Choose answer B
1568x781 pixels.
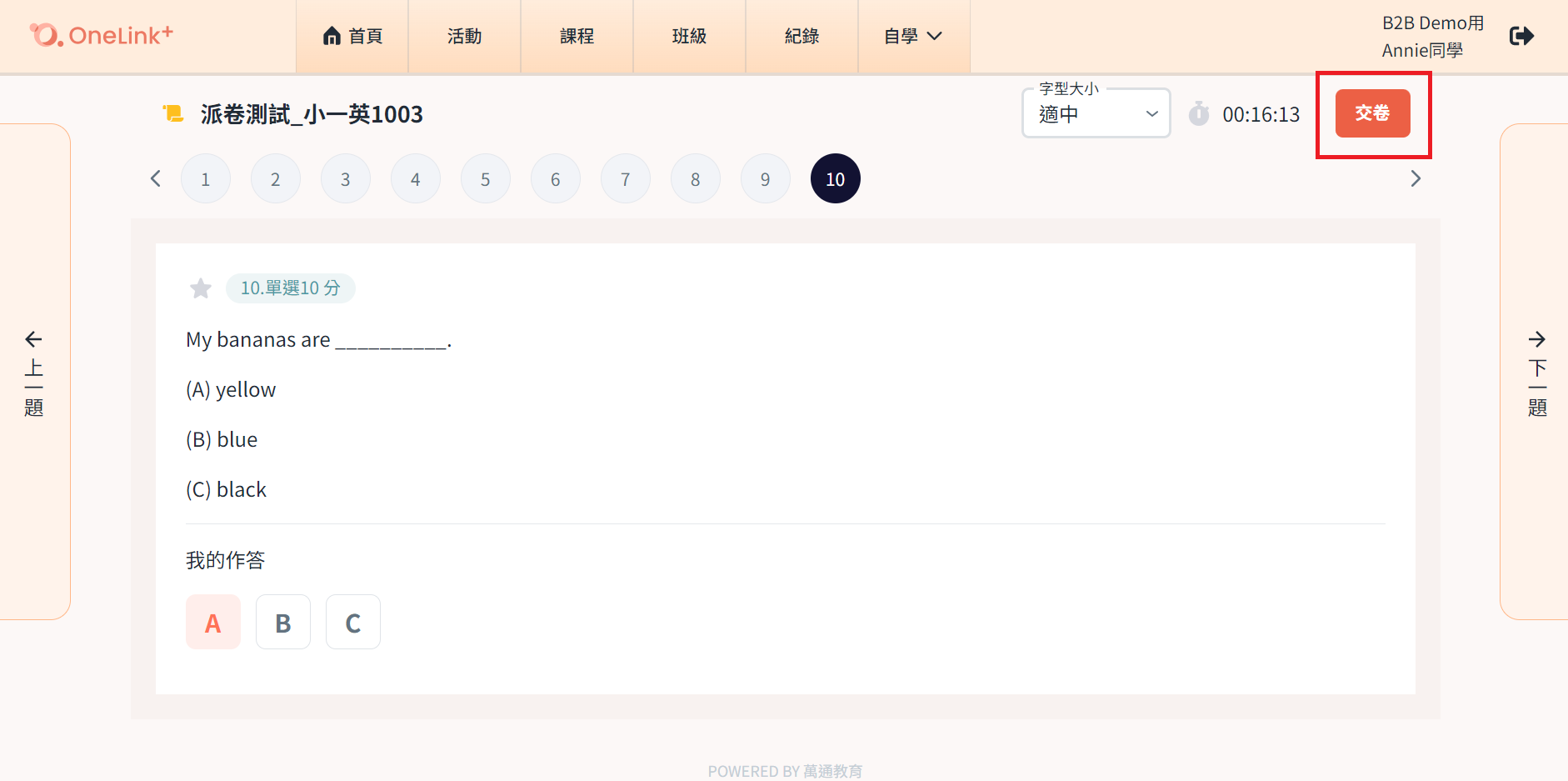coord(283,622)
